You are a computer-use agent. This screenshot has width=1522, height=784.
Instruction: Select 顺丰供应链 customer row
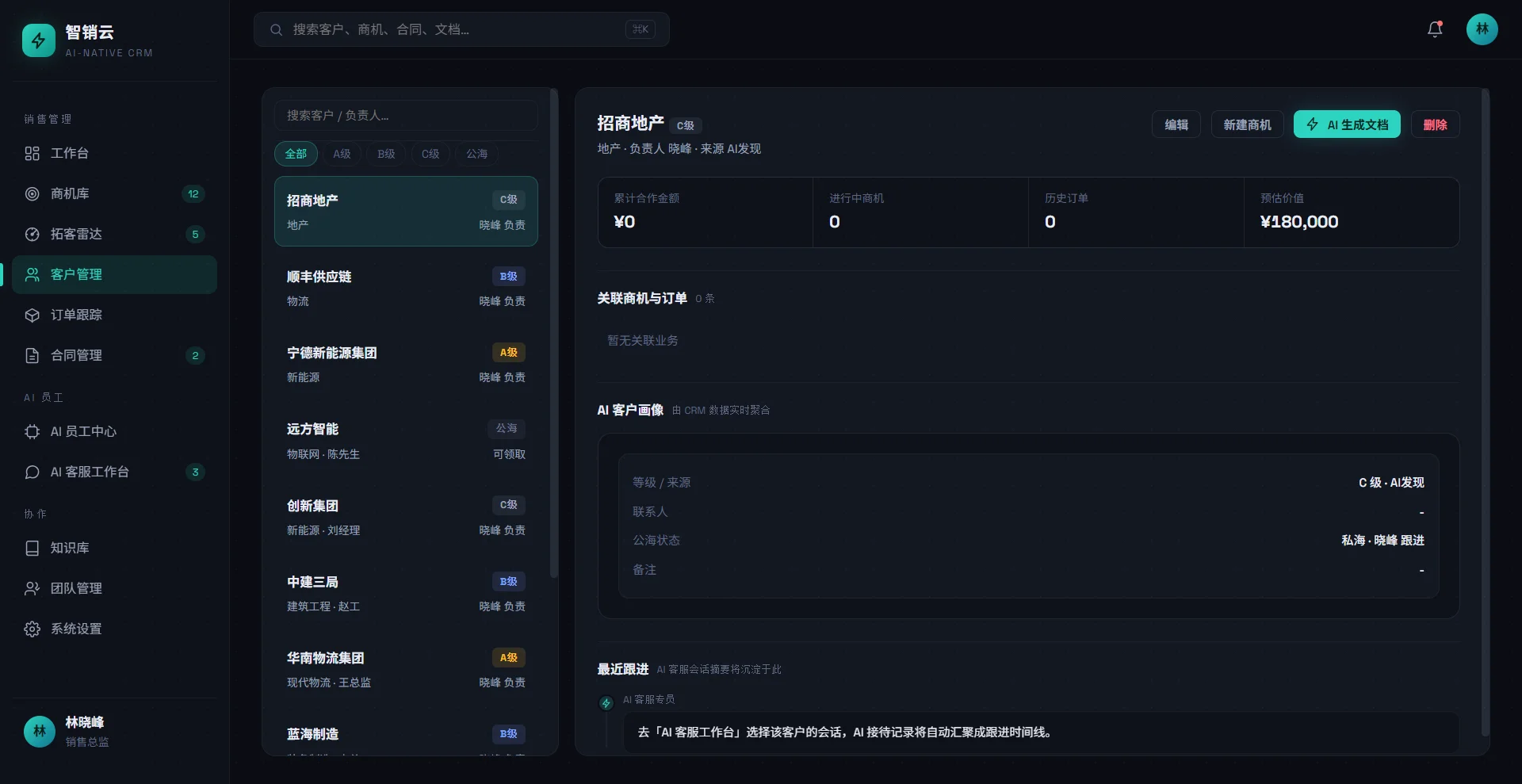point(406,288)
